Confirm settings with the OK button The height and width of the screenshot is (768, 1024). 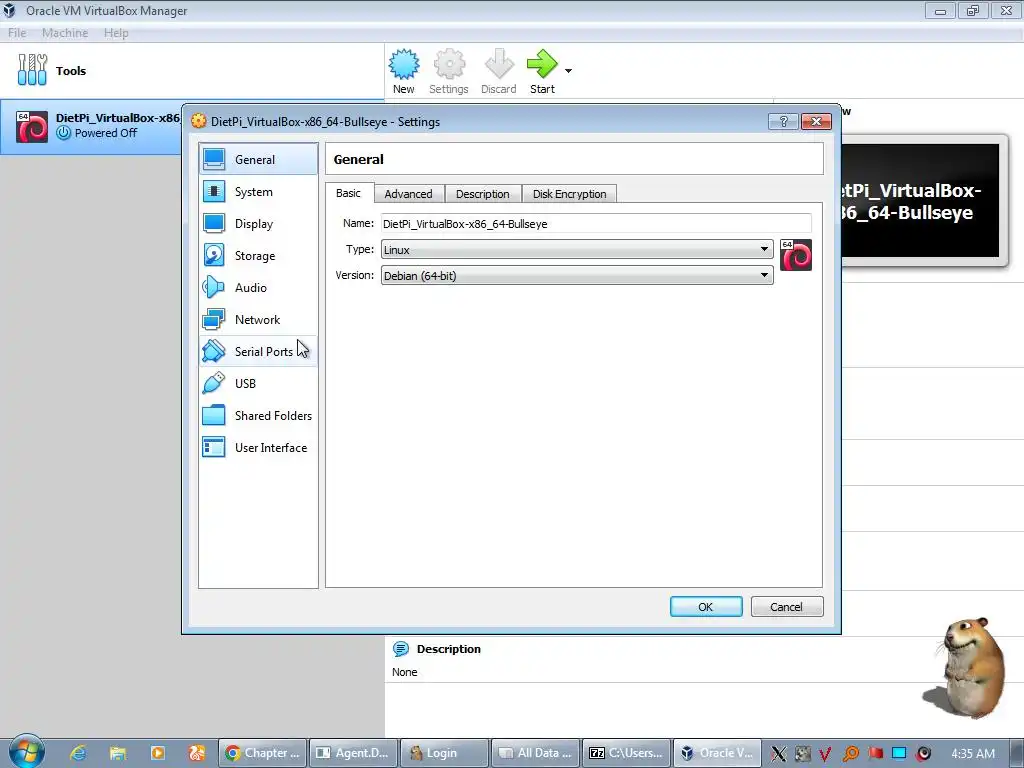pyautogui.click(x=706, y=607)
